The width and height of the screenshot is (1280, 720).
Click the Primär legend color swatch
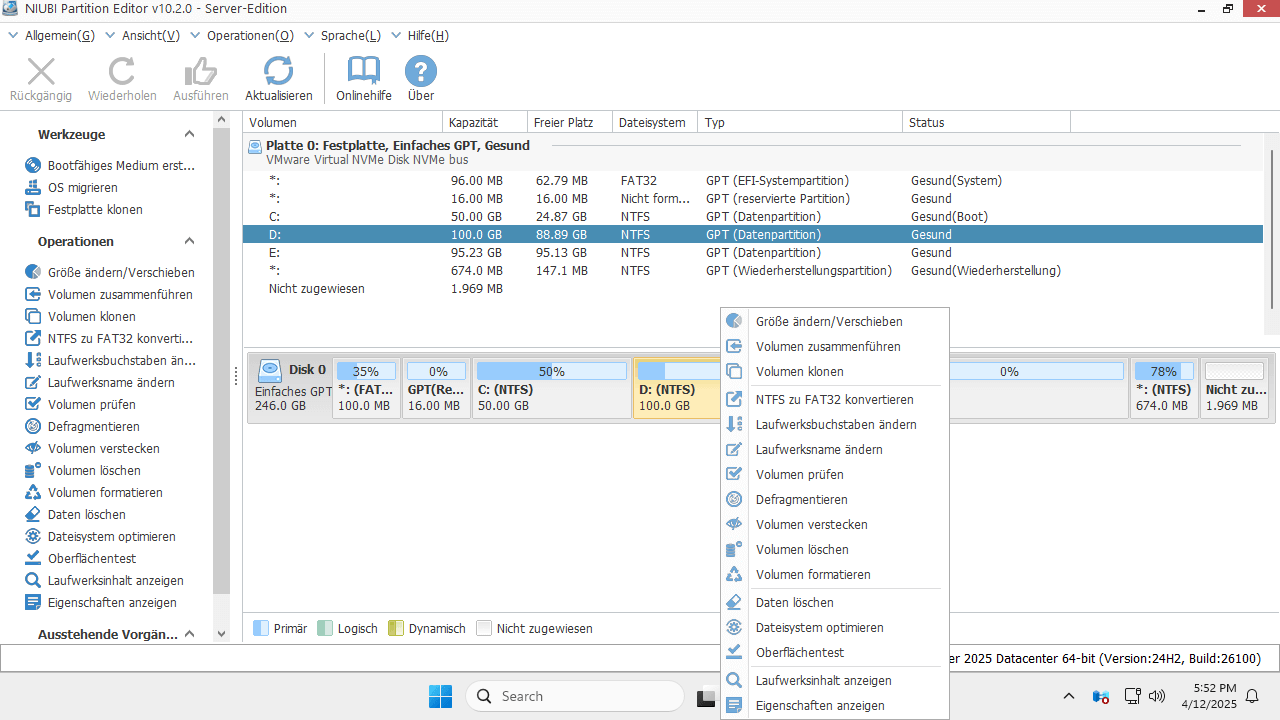coord(261,628)
